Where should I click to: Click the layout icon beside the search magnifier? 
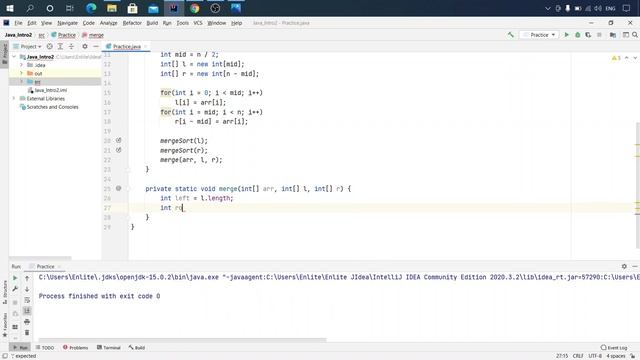626,35
